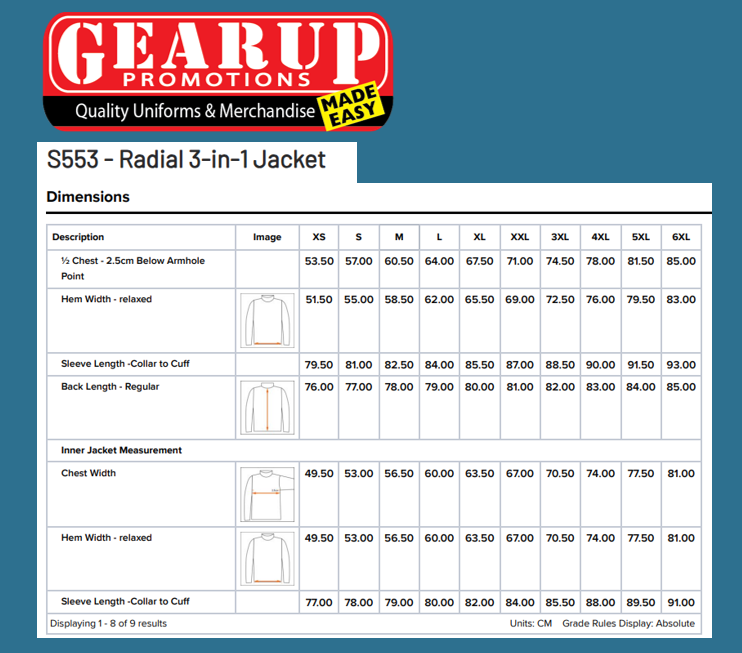The height and width of the screenshot is (653, 742).
Task: Open the first Hem Width diagram above Sleeve Length
Action: pos(268,320)
